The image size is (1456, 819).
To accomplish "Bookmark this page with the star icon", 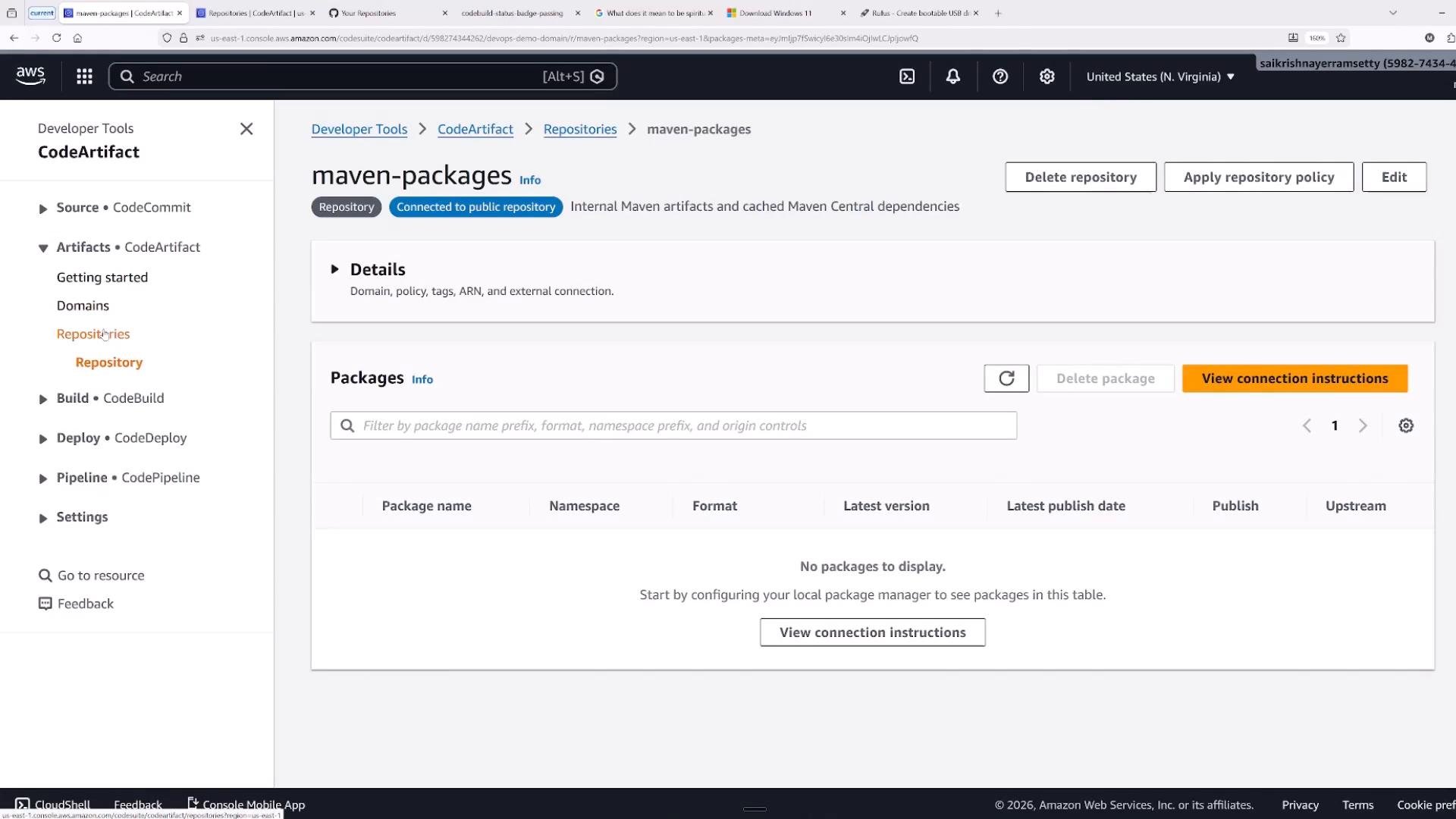I will point(1341,38).
